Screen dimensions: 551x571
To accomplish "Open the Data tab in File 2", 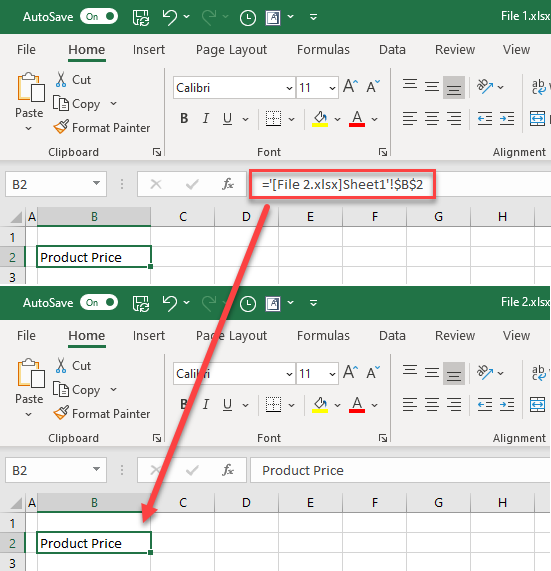I will pyautogui.click(x=392, y=335).
